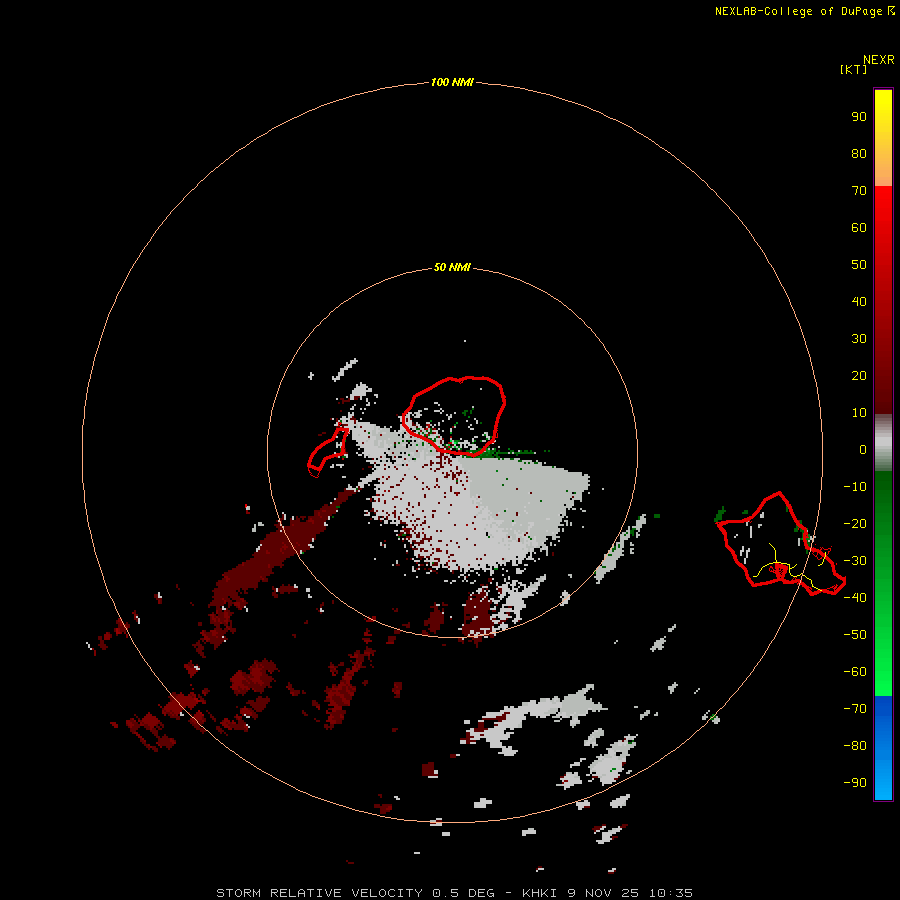Click the -50 value on the velocity scale
The height and width of the screenshot is (900, 900).
855,635
